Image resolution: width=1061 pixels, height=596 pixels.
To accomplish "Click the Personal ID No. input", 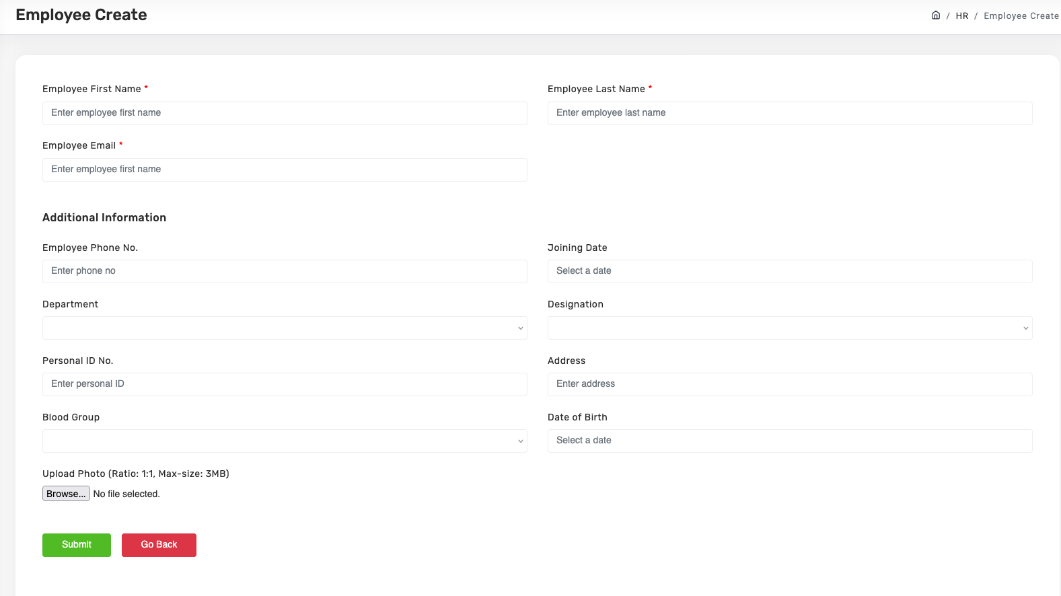I will click(285, 384).
